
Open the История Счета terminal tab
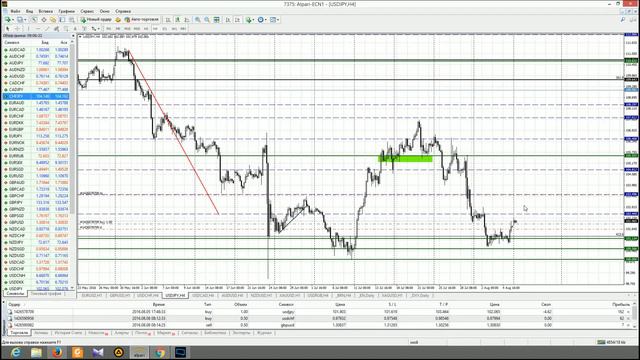point(68,333)
